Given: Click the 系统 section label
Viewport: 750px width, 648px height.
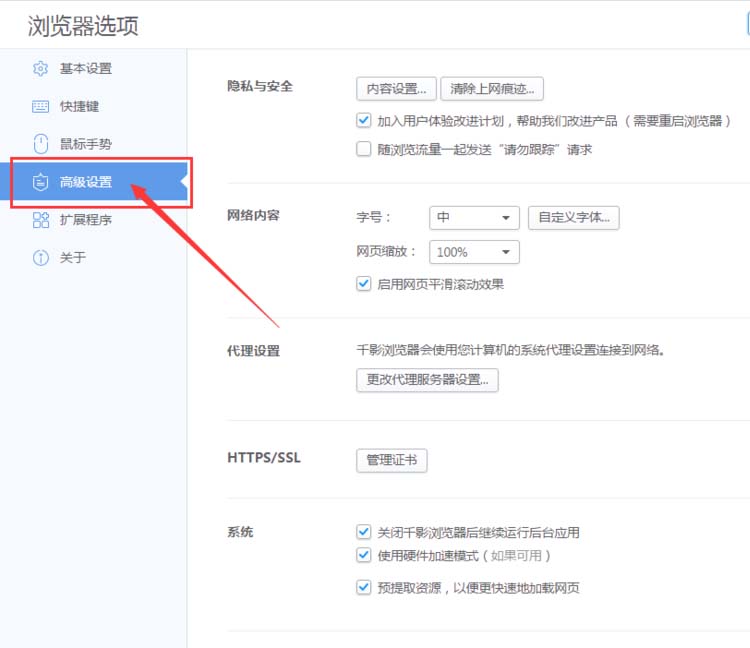Looking at the screenshot, I should point(240,532).
